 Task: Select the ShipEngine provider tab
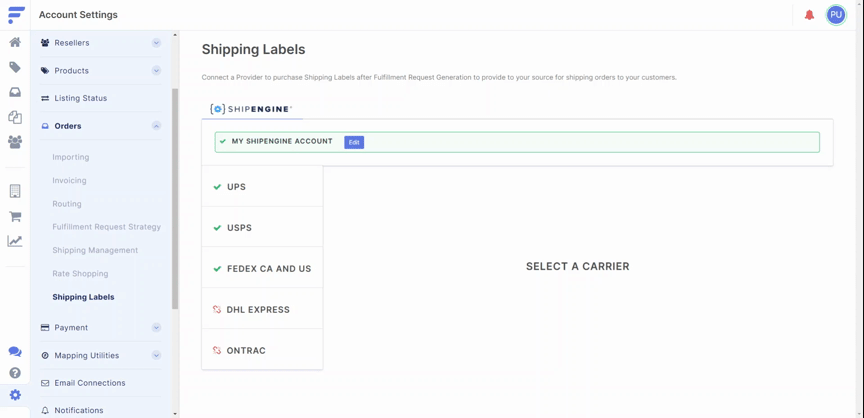(252, 109)
